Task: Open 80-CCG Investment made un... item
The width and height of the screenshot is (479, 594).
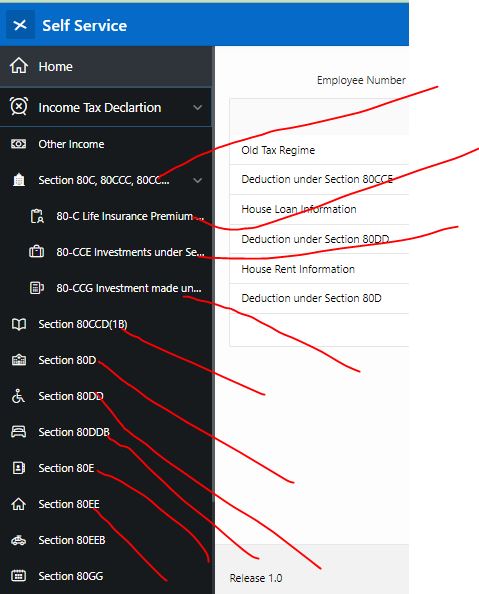Action: pos(106,288)
